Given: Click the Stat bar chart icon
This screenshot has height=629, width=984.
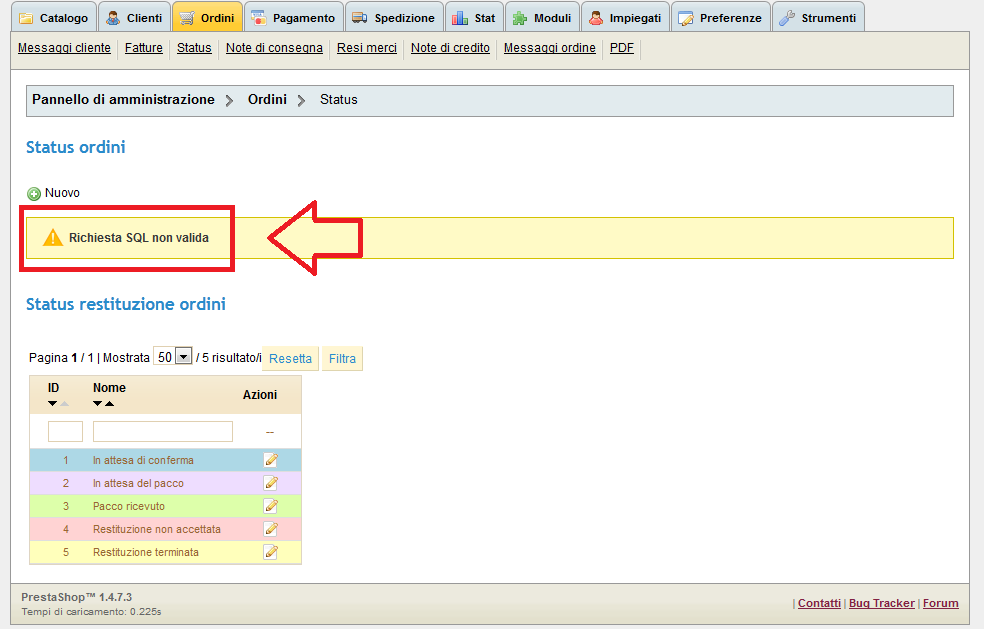Looking at the screenshot, I should [460, 18].
